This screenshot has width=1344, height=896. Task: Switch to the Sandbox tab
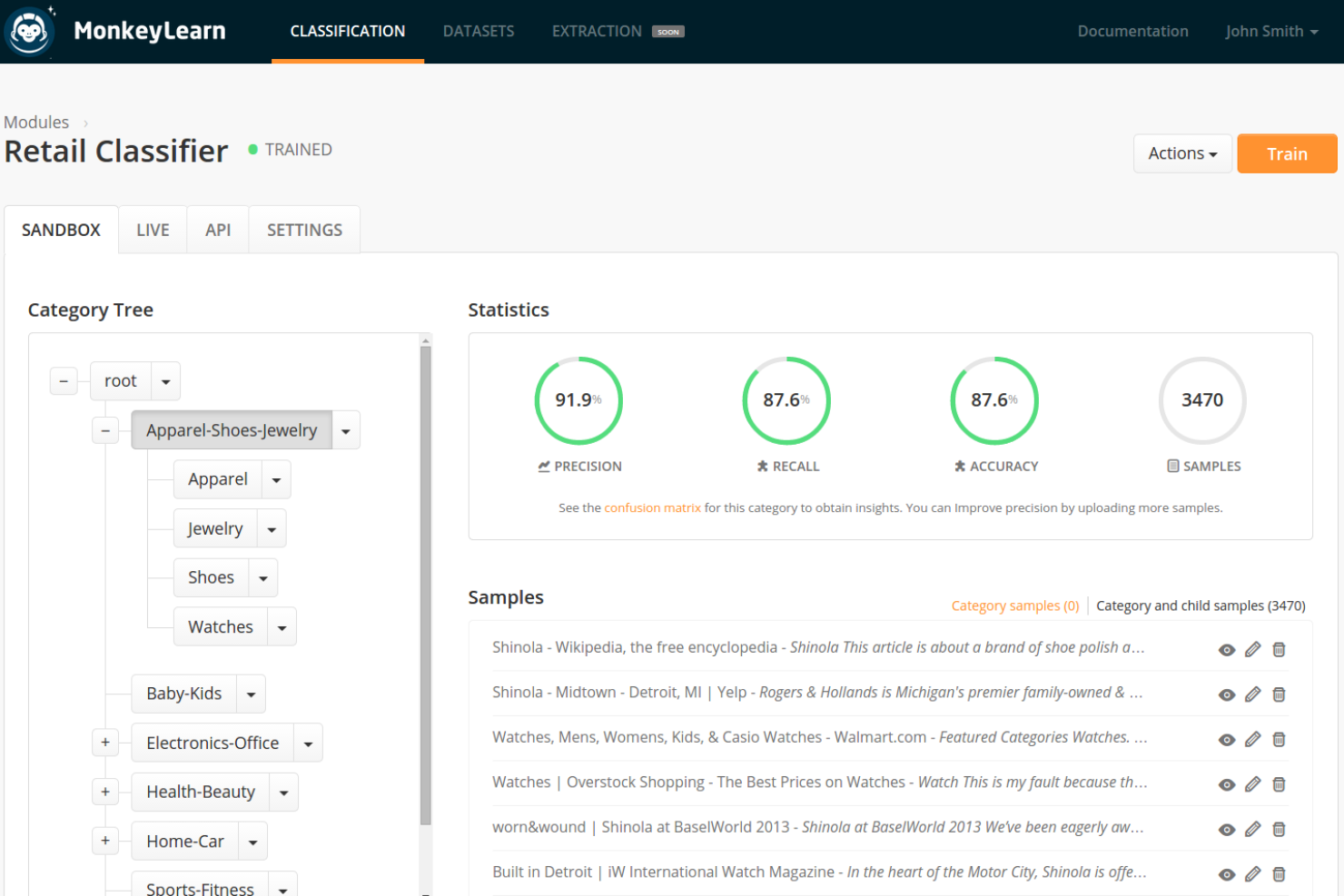61,230
